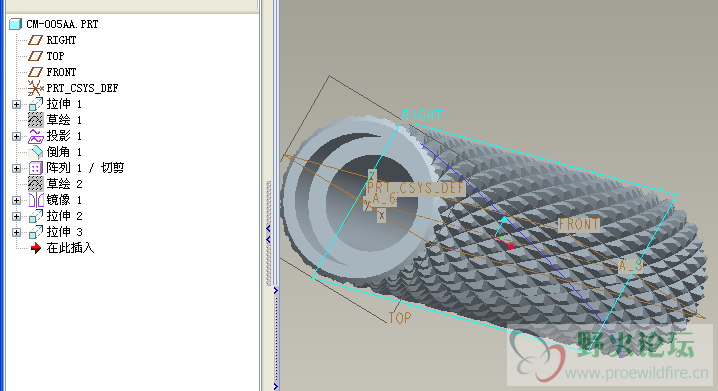Expand the 阵列 1 / 切剪 node
The width and height of the screenshot is (718, 391).
16,168
